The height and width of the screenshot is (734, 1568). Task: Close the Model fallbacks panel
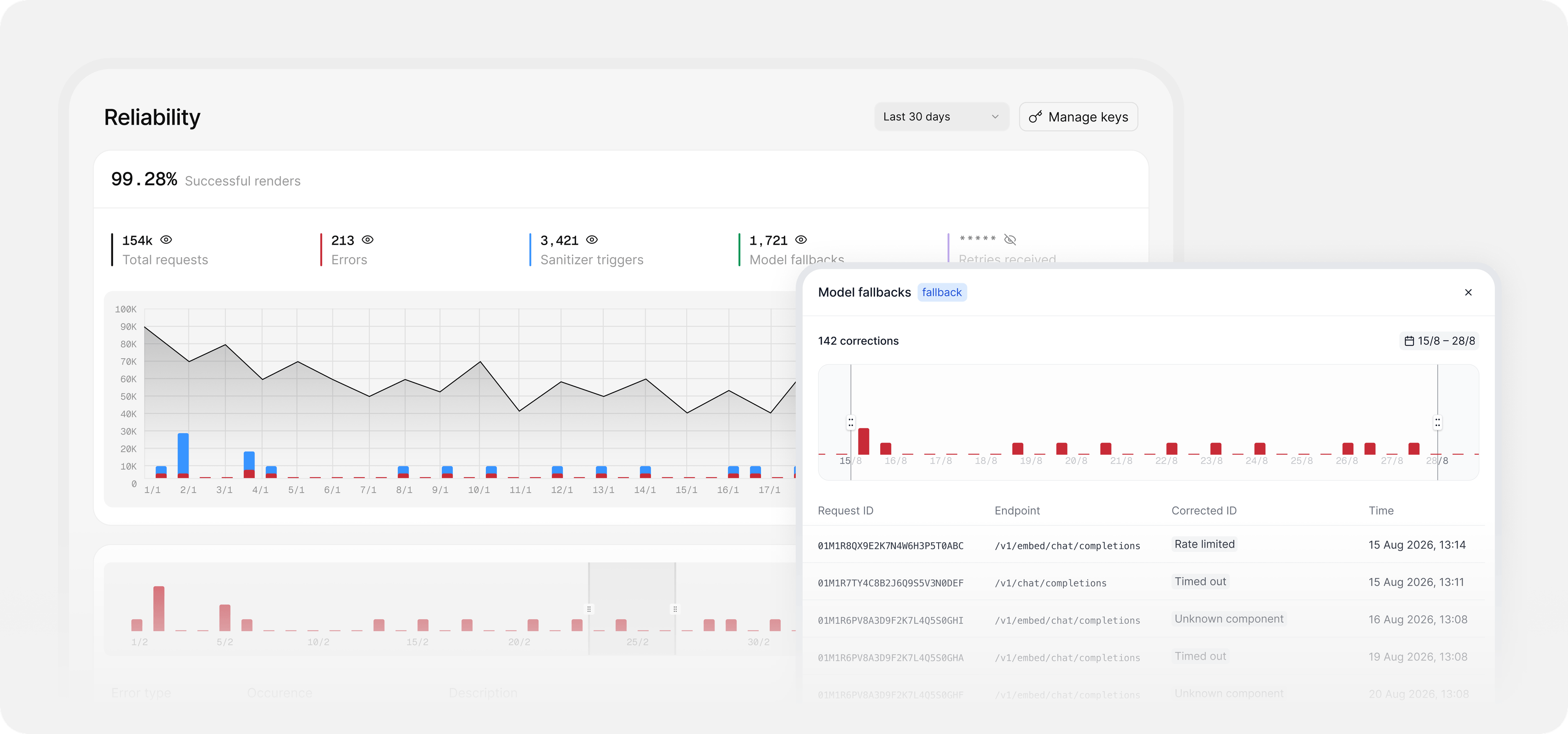[1468, 292]
